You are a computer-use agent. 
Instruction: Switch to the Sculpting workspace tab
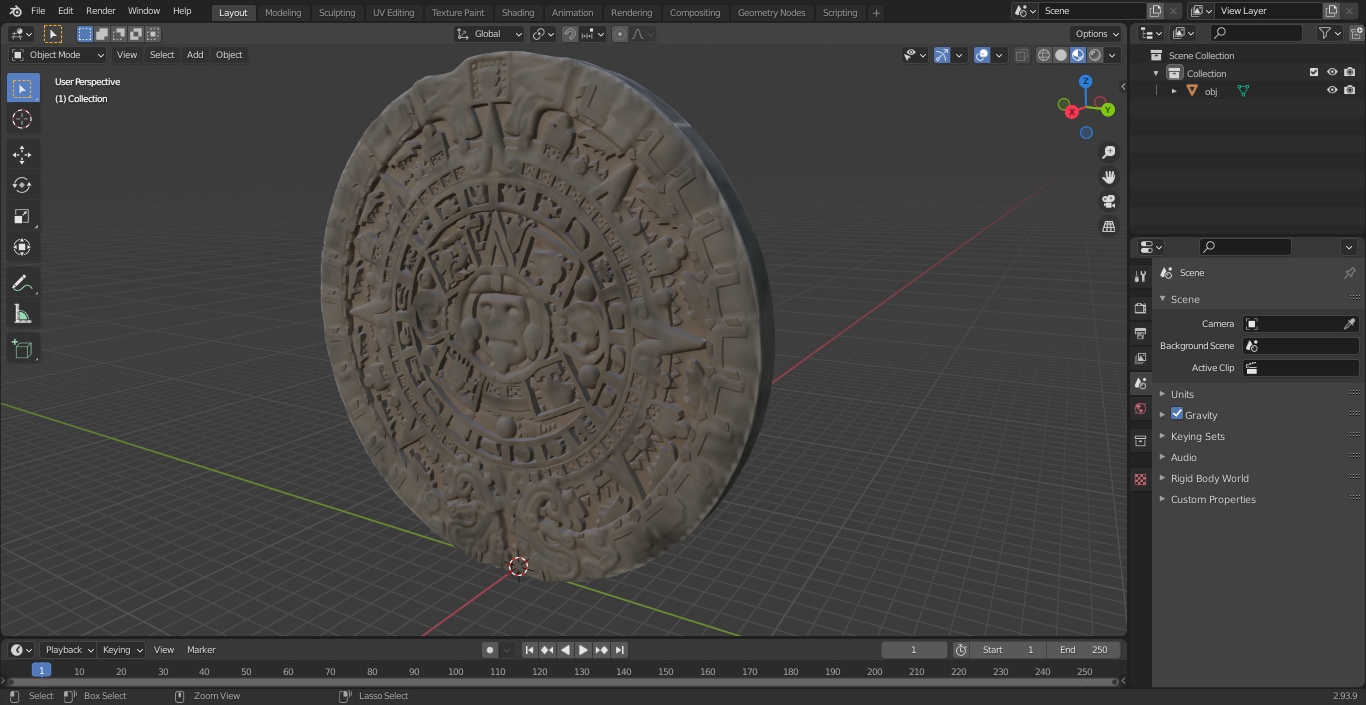coord(337,13)
